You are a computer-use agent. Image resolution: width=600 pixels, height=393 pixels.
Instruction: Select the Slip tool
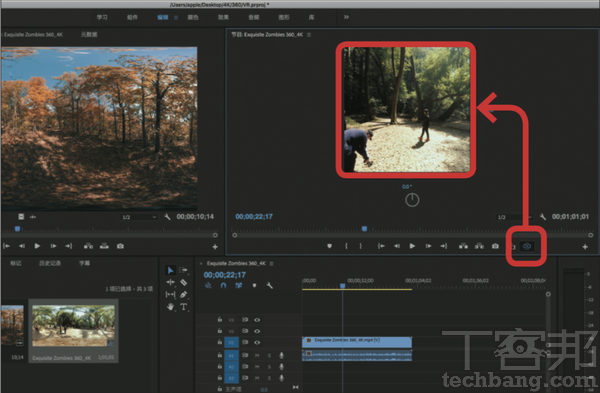coord(170,295)
